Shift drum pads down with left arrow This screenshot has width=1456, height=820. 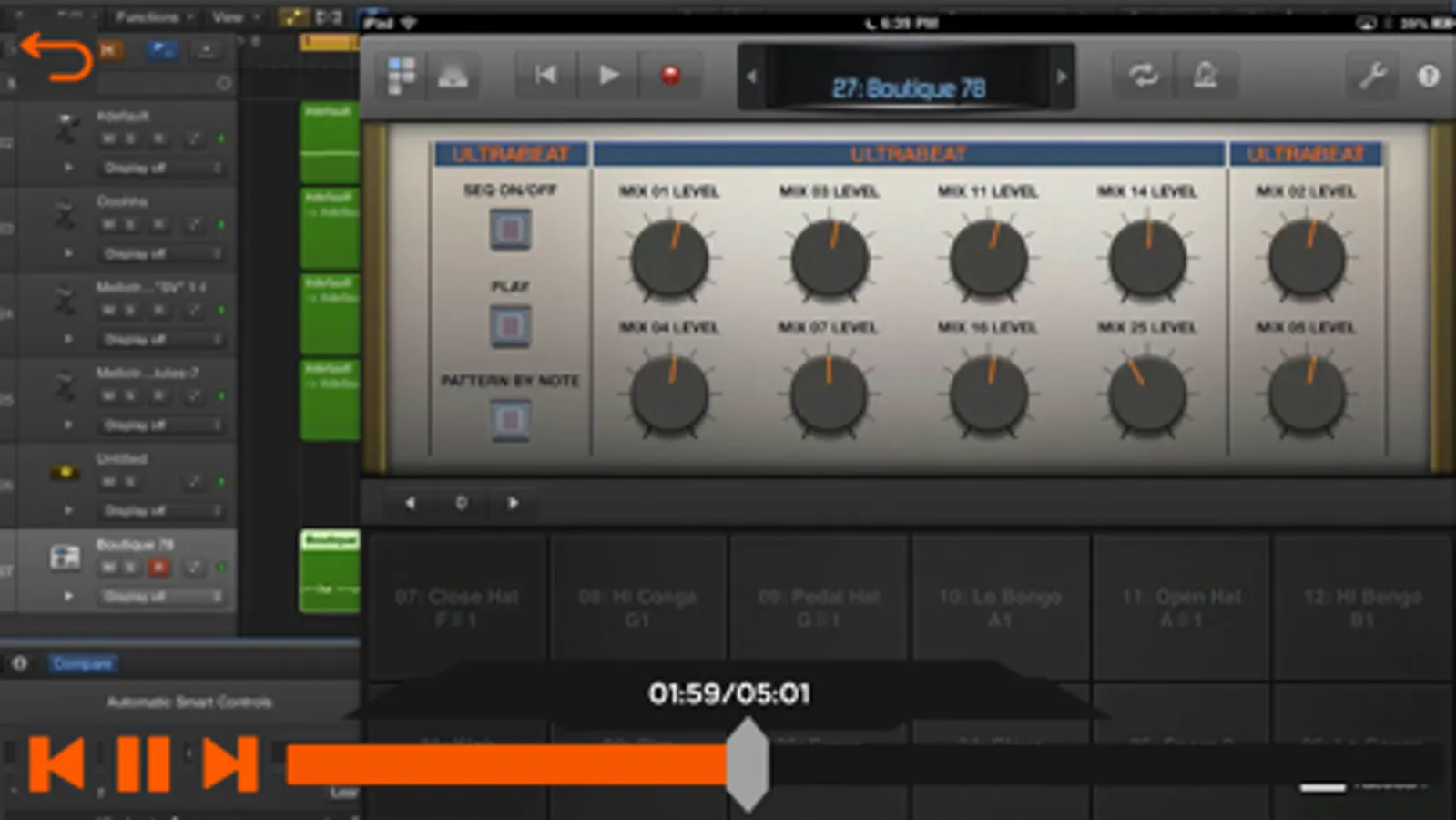(x=410, y=502)
